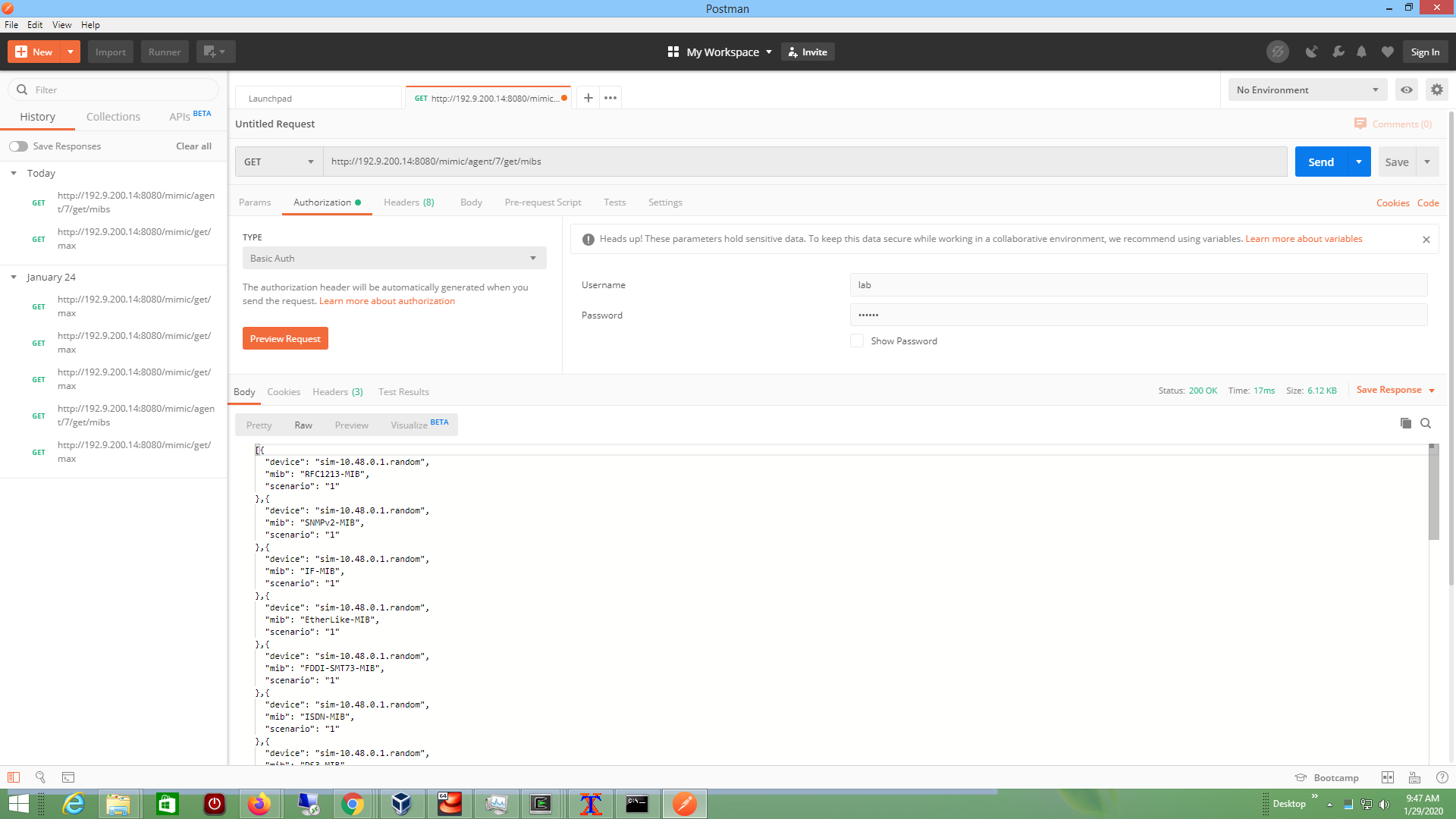Open Comments (0) panel
Screen dimensions: 1456x819
[1393, 124]
